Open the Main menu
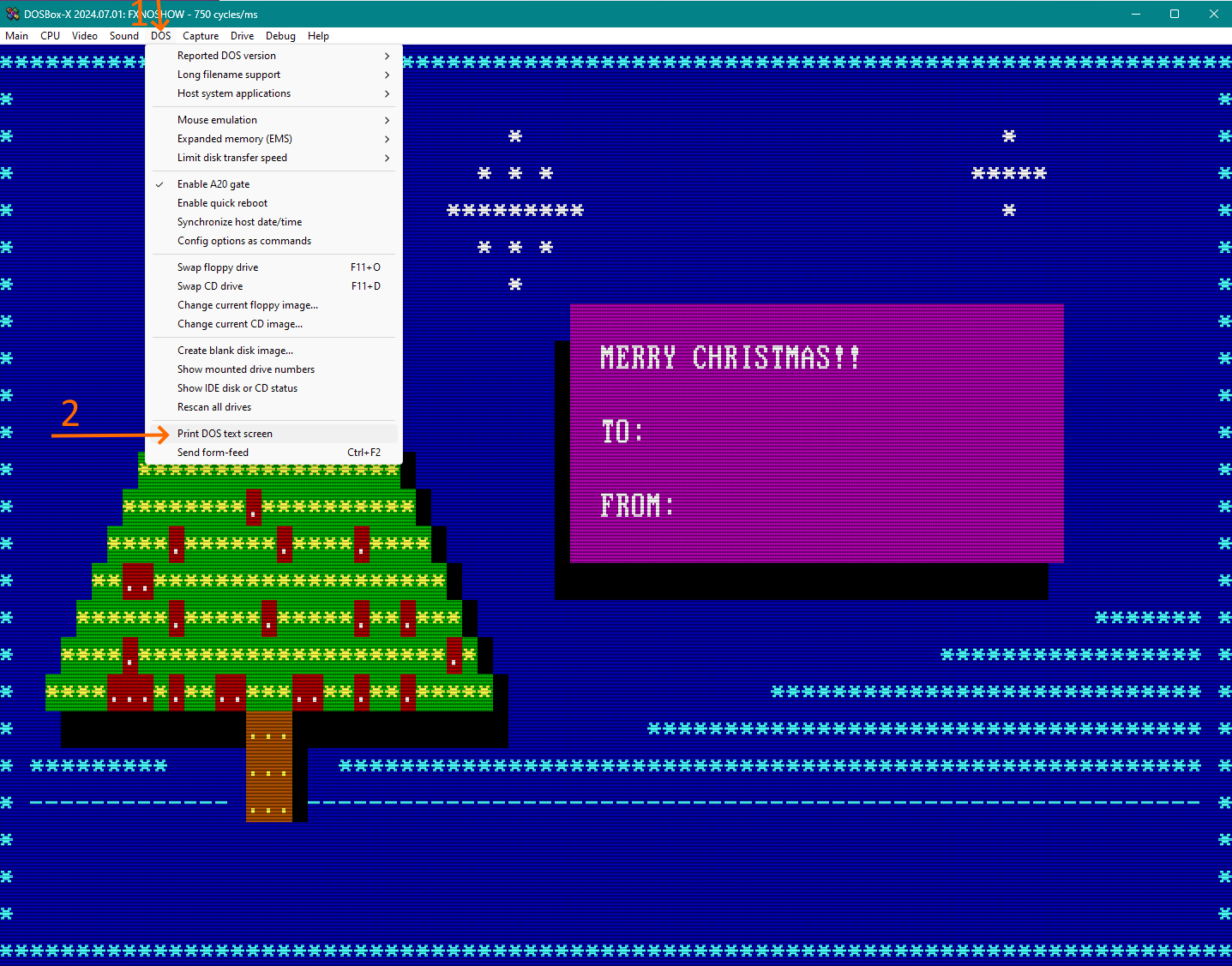The height and width of the screenshot is (966, 1232). pos(16,36)
